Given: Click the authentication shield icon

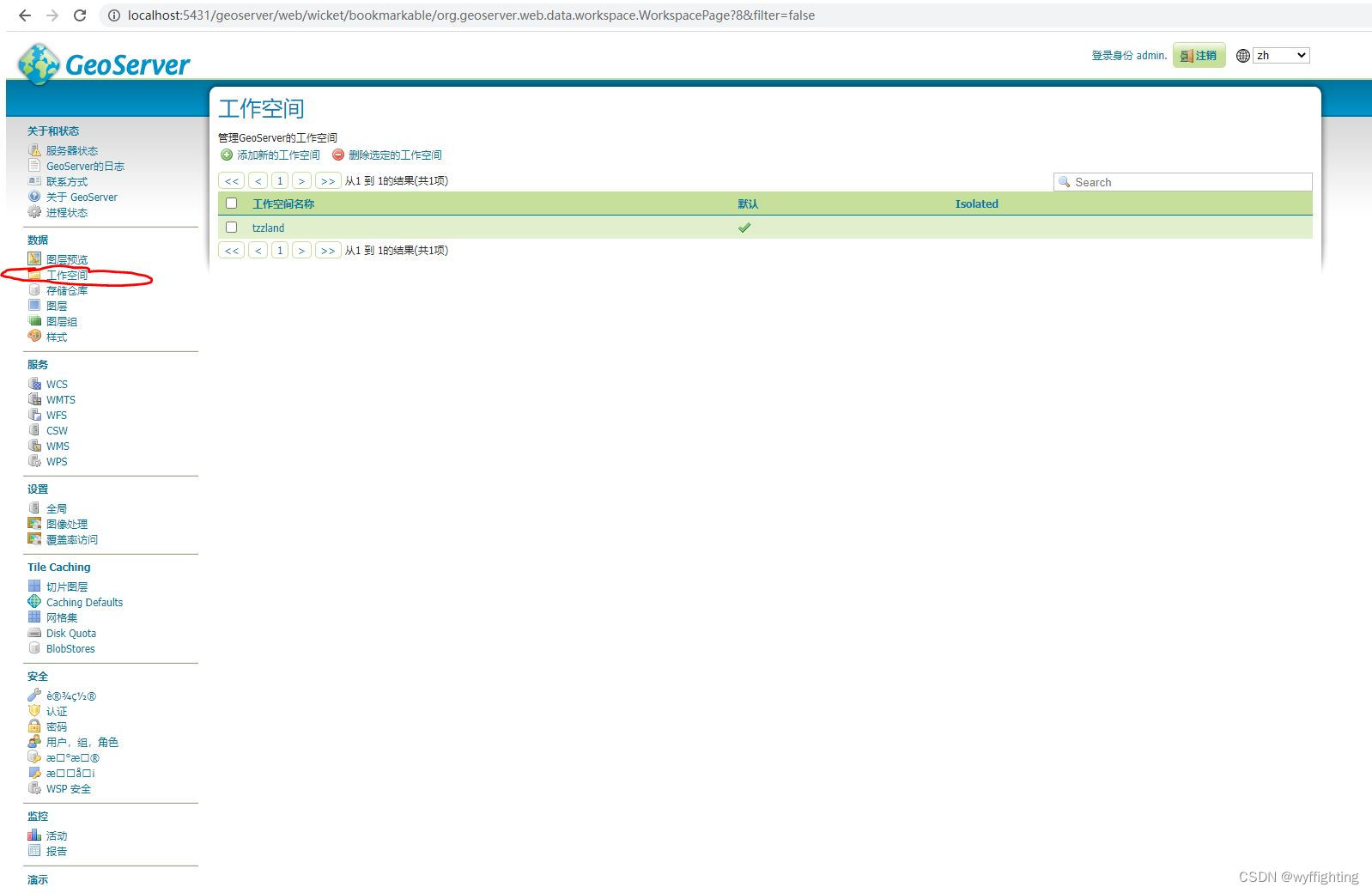Looking at the screenshot, I should (x=34, y=711).
